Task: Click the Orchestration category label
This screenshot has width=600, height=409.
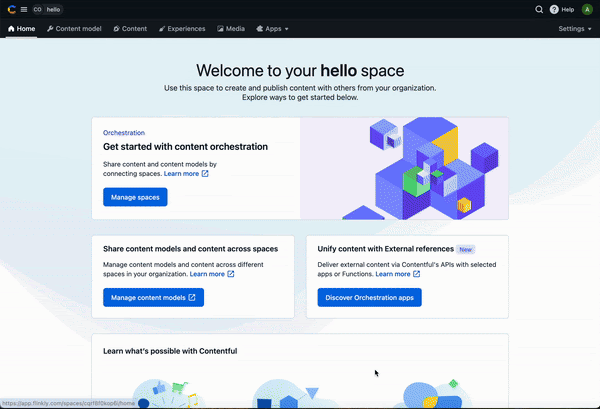Action: coord(124,133)
